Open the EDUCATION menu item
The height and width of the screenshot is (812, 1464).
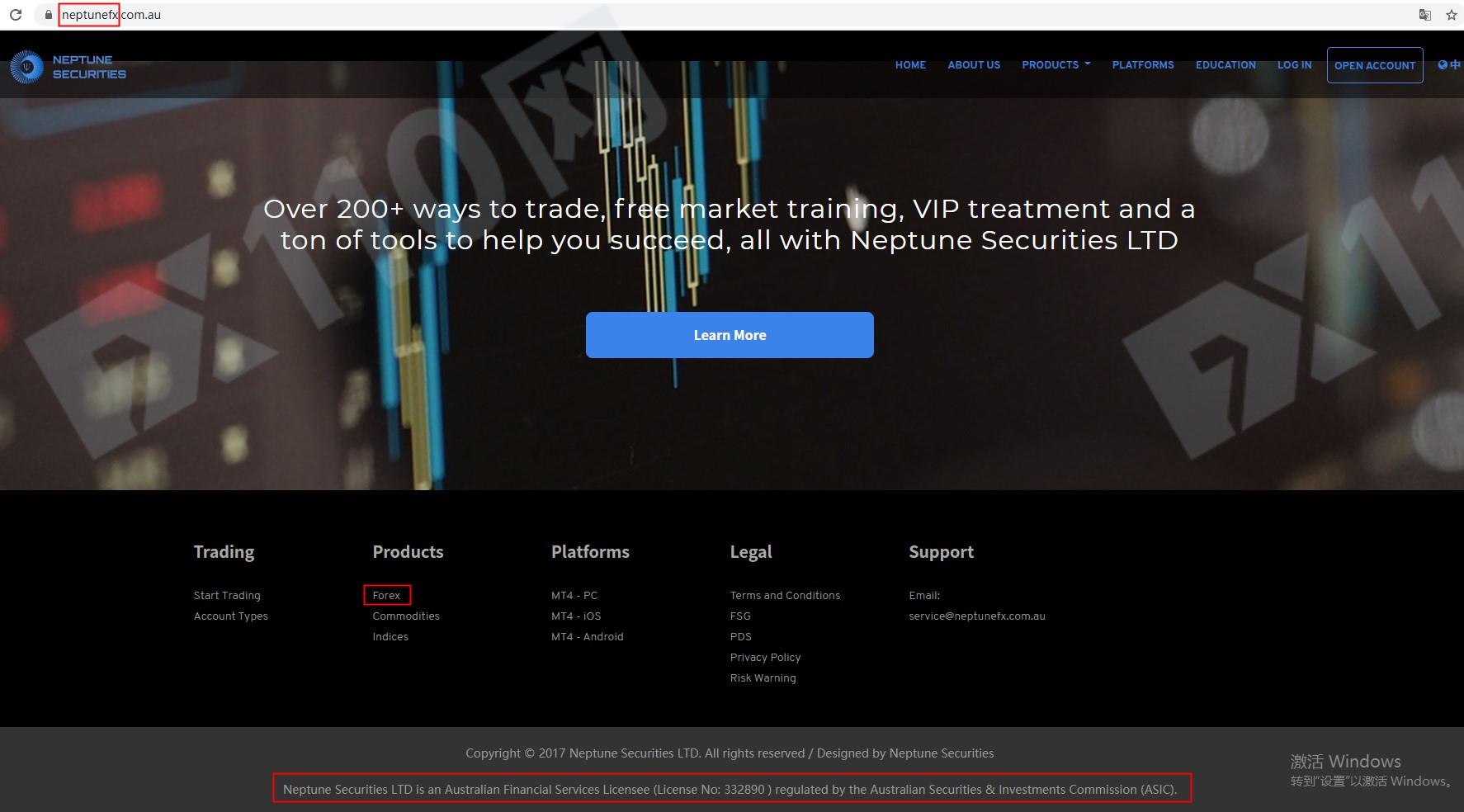pos(1226,64)
